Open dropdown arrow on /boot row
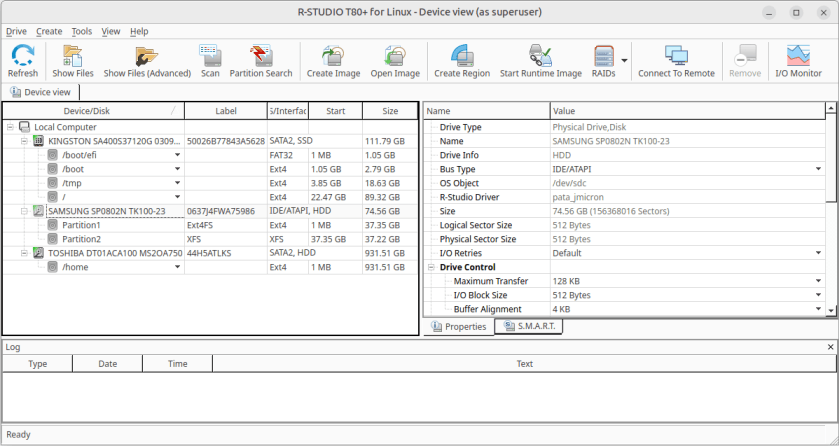 coord(177,169)
